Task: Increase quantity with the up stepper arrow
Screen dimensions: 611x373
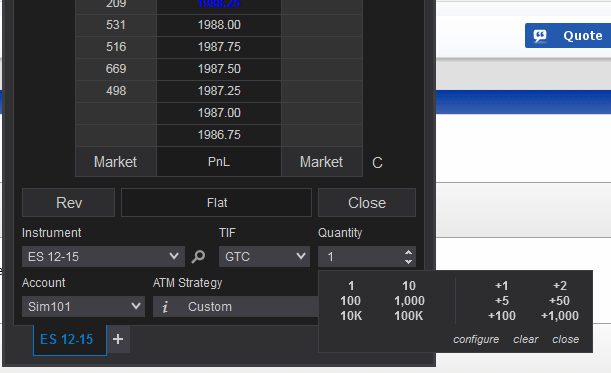Action: 408,252
